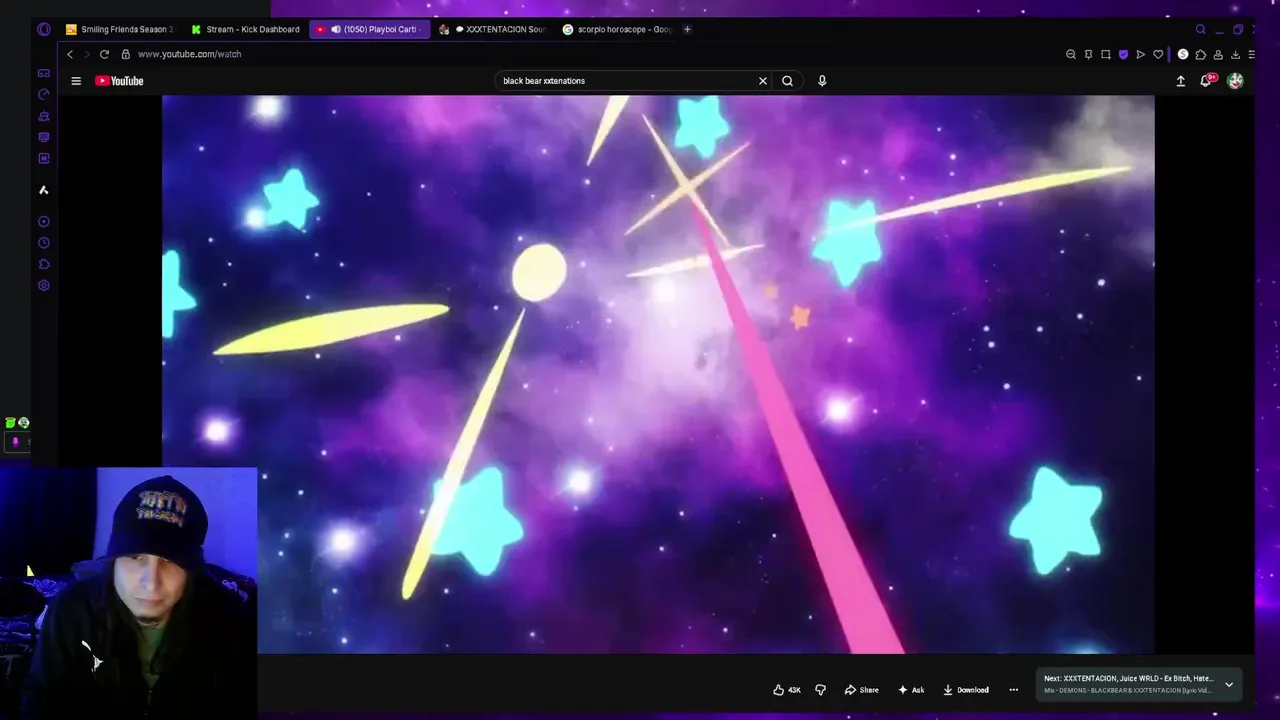Bookmark page with the heart icon
The height and width of the screenshot is (720, 1280).
click(1158, 54)
